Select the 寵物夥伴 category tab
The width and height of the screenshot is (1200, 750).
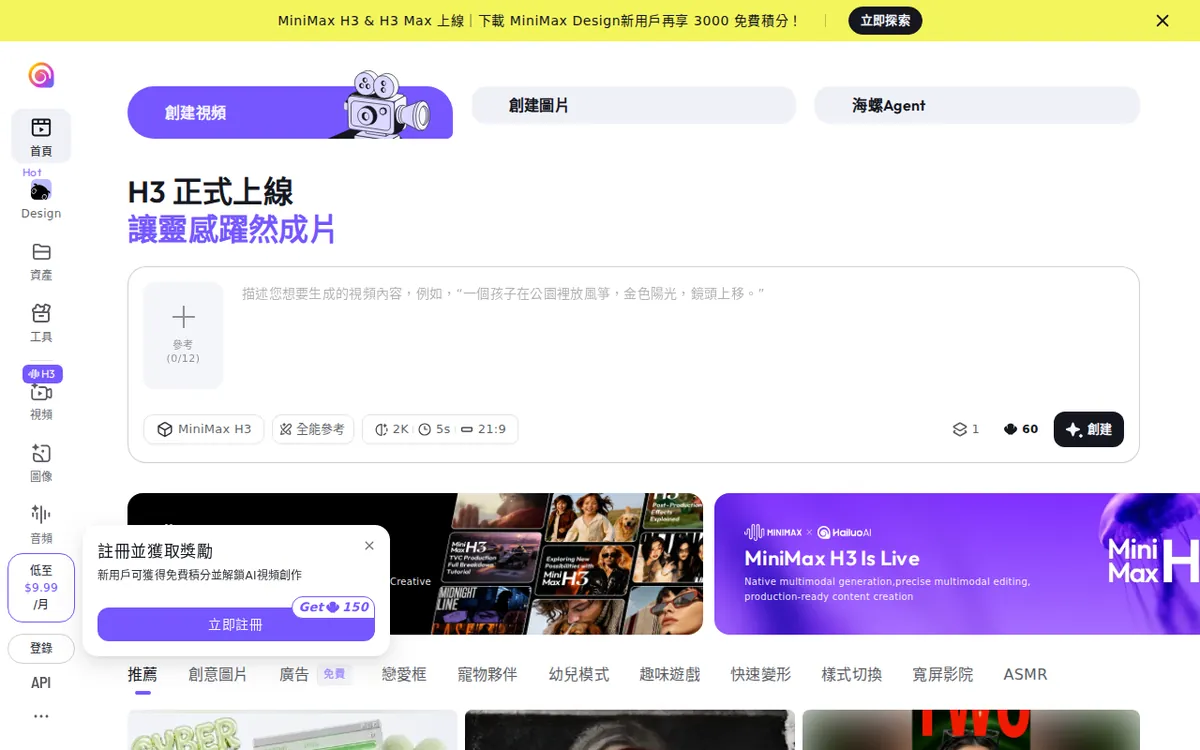pyautogui.click(x=488, y=675)
